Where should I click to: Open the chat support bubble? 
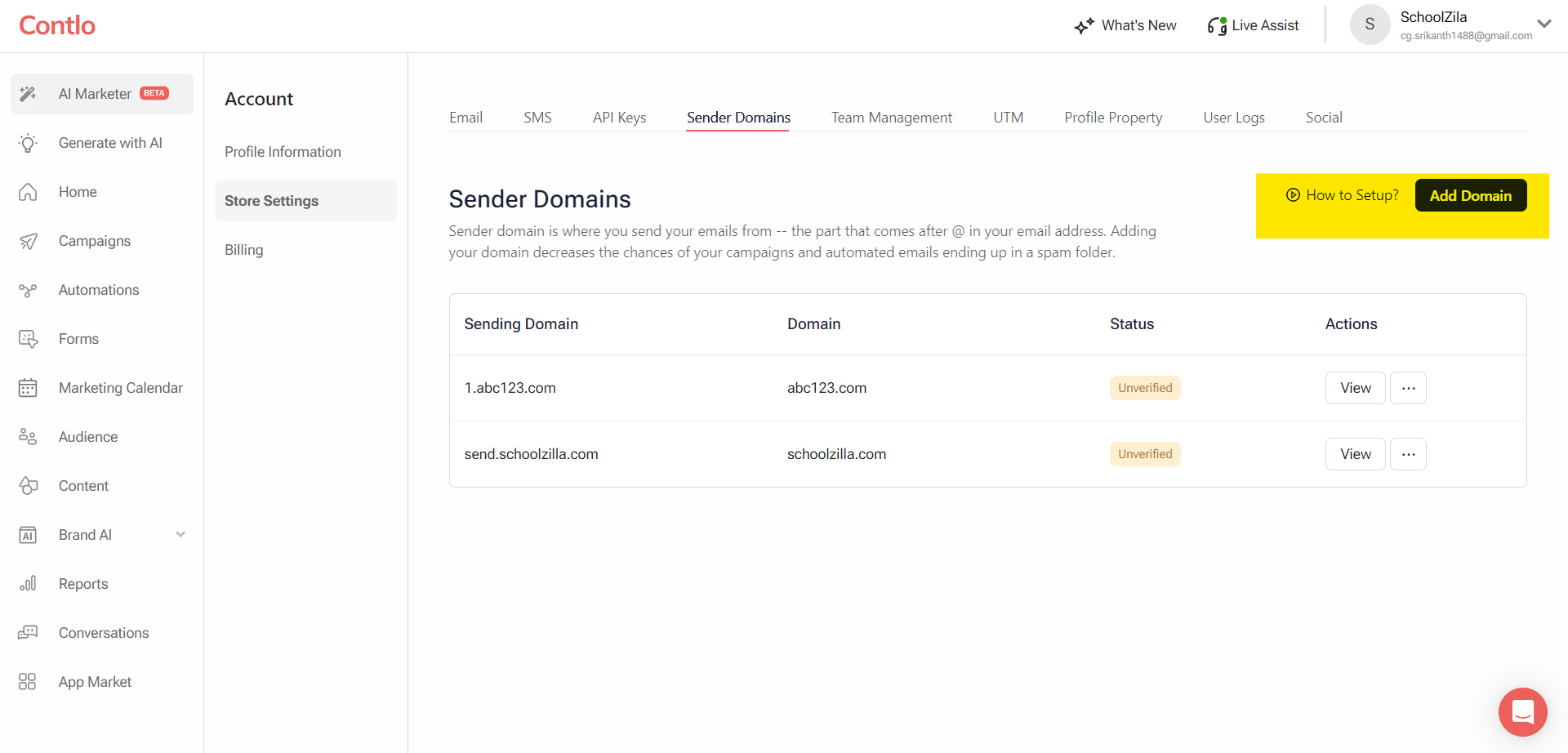click(1523, 712)
